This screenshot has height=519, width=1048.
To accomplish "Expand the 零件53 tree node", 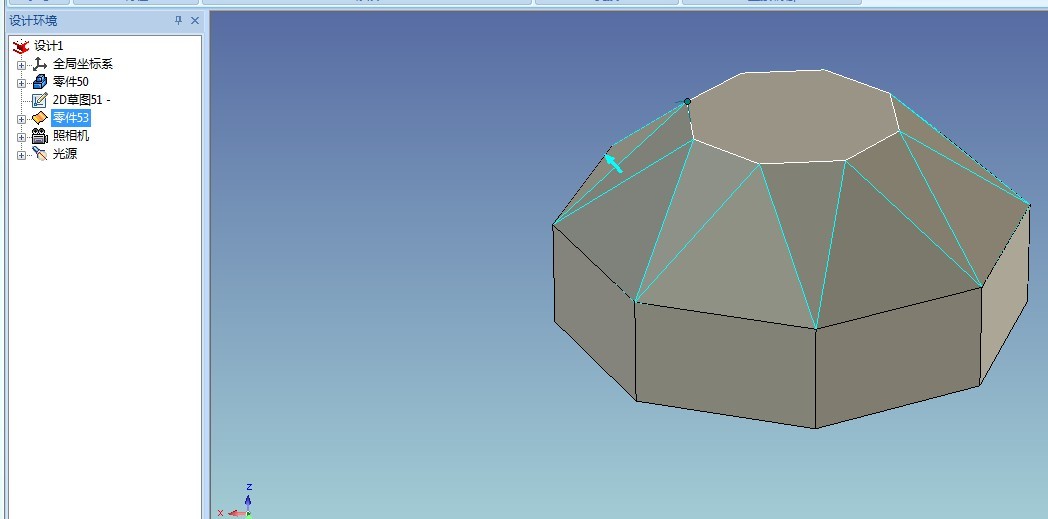I will [21, 118].
